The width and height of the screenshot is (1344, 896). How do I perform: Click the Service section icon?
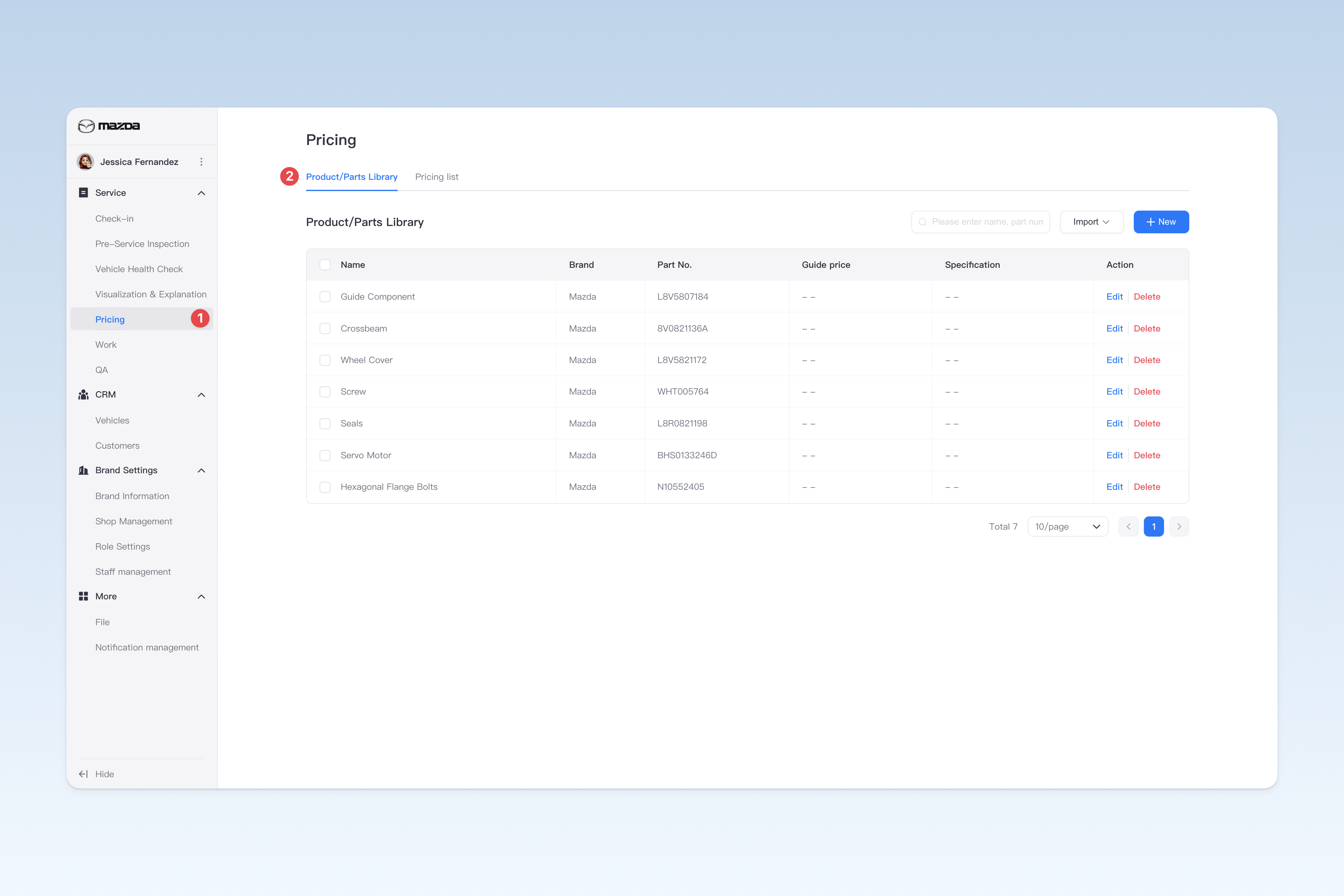83,192
